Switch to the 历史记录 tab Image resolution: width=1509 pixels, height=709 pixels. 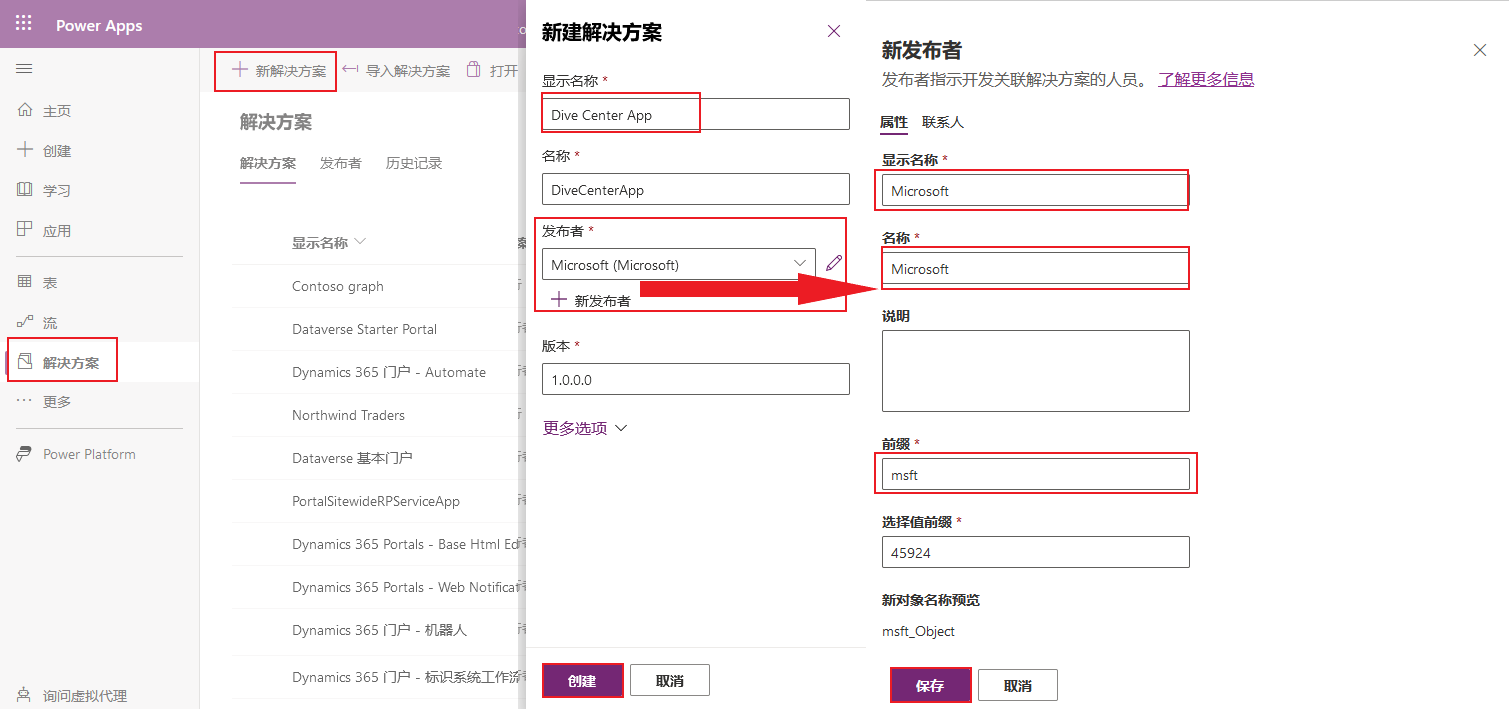[414, 163]
